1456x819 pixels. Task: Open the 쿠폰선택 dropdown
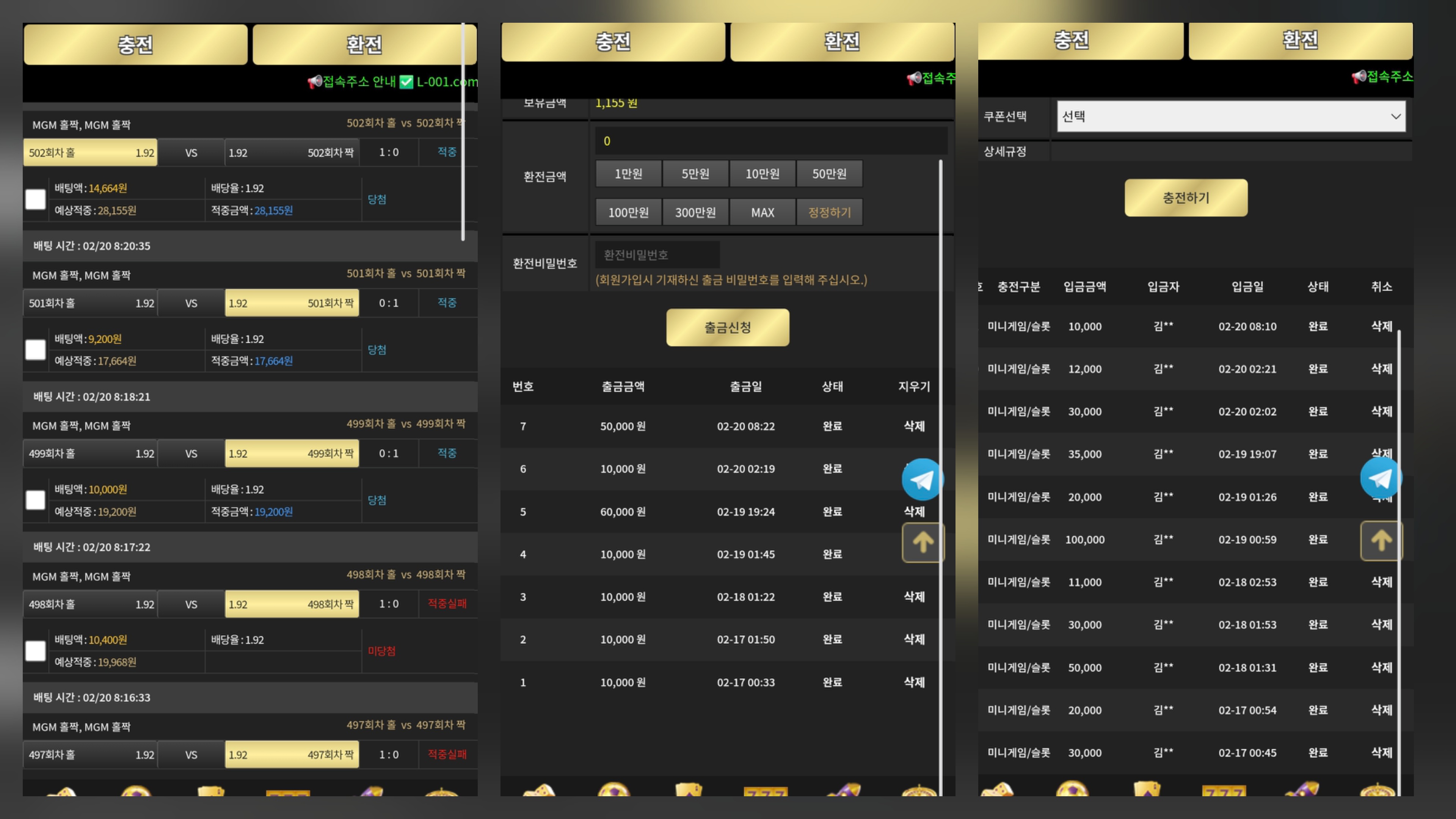pyautogui.click(x=1230, y=116)
